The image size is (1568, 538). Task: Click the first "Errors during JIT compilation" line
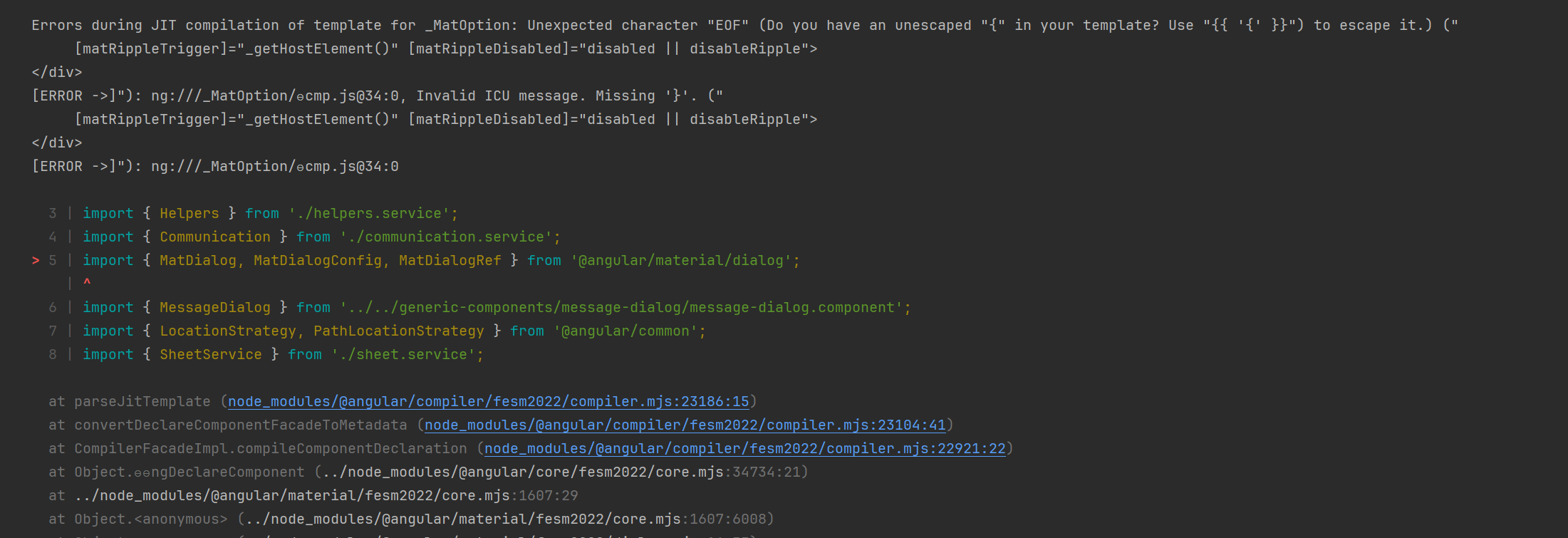[x=745, y=25]
